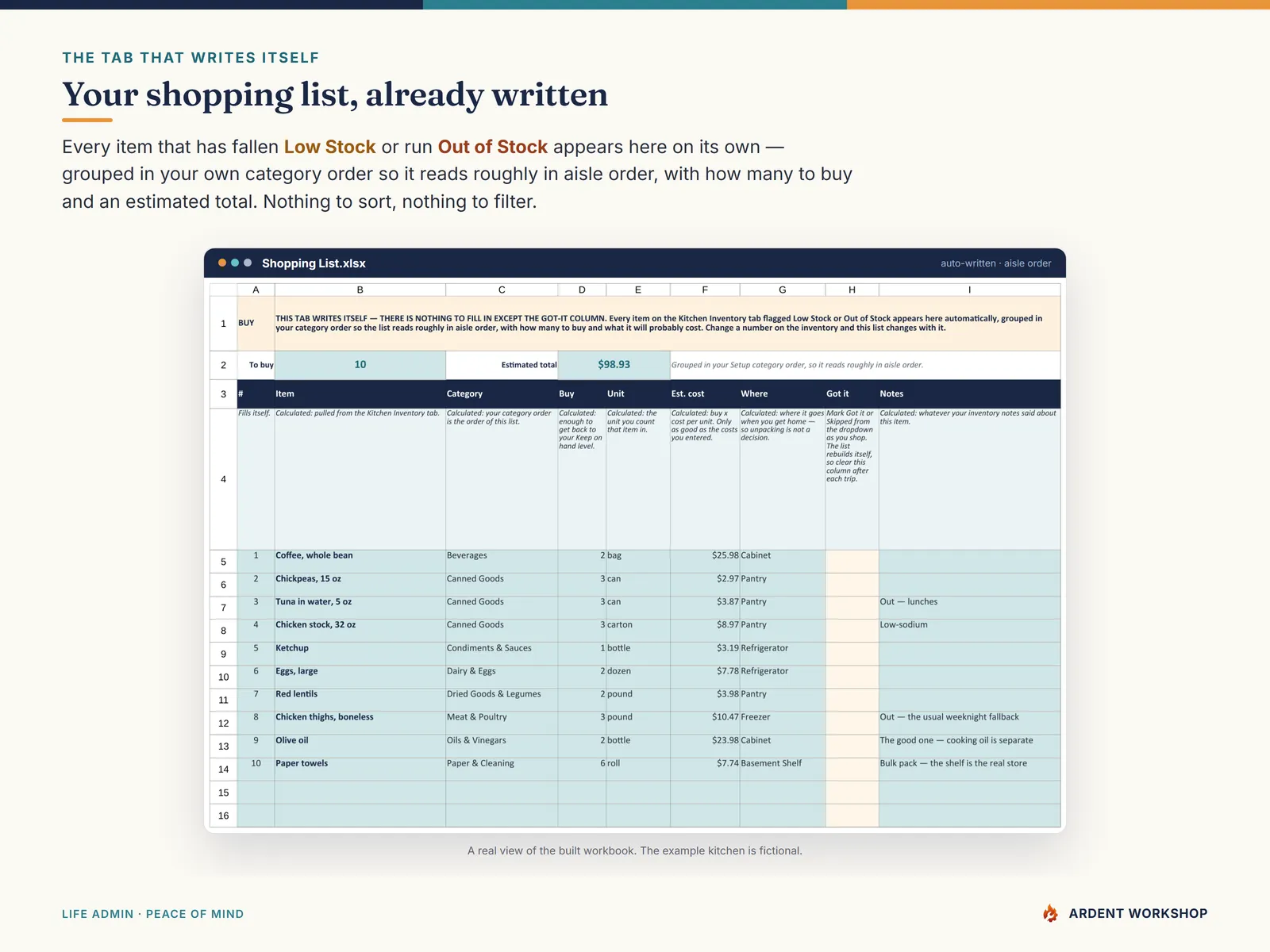Click the 'Basement Shelf' location cell

point(783,770)
